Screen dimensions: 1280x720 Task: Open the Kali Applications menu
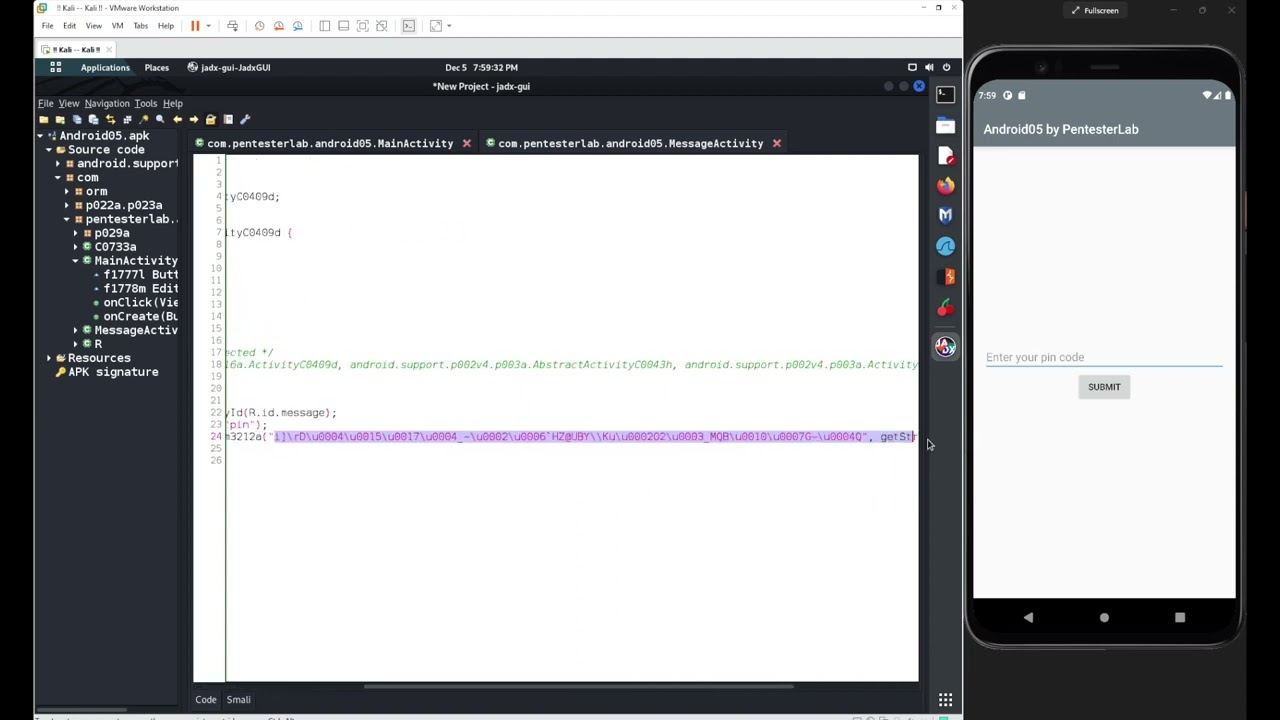coord(105,67)
